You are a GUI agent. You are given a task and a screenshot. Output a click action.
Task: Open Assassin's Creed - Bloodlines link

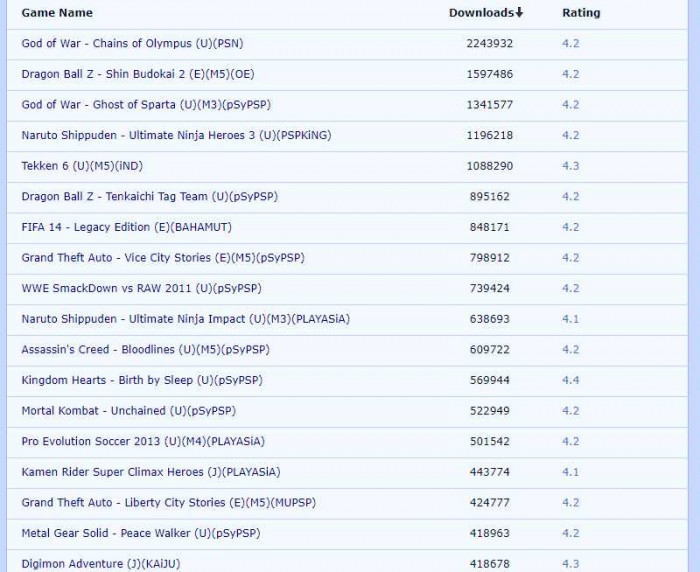[x=146, y=350]
